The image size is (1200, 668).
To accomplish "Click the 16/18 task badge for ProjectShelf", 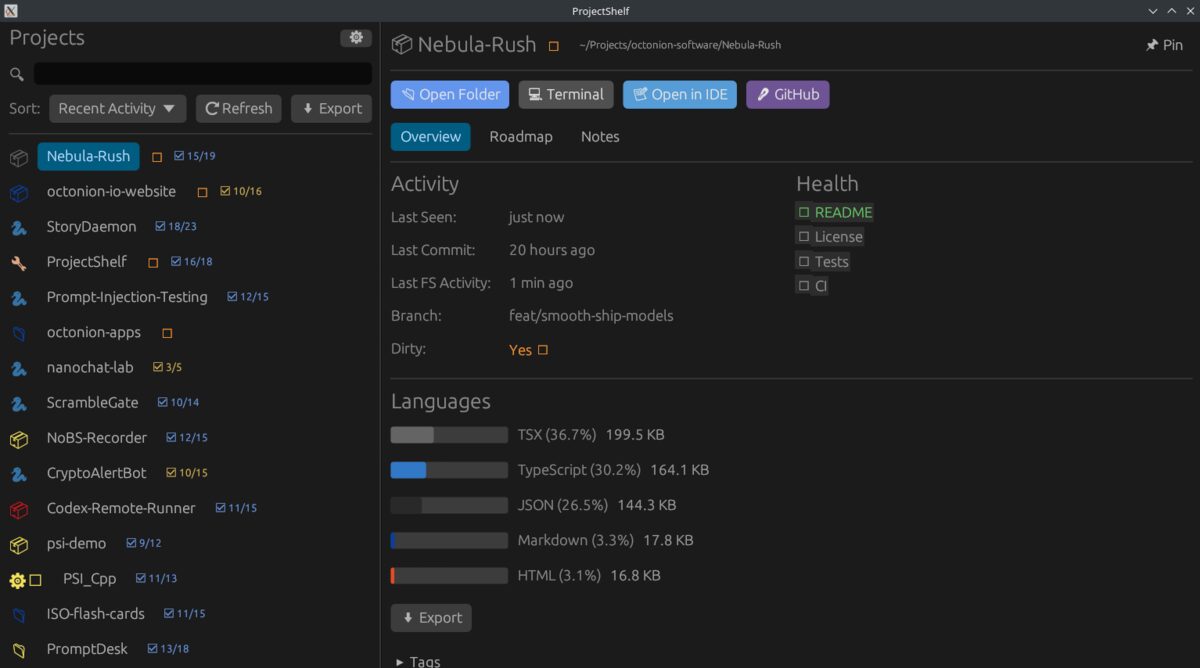I will [x=192, y=262].
